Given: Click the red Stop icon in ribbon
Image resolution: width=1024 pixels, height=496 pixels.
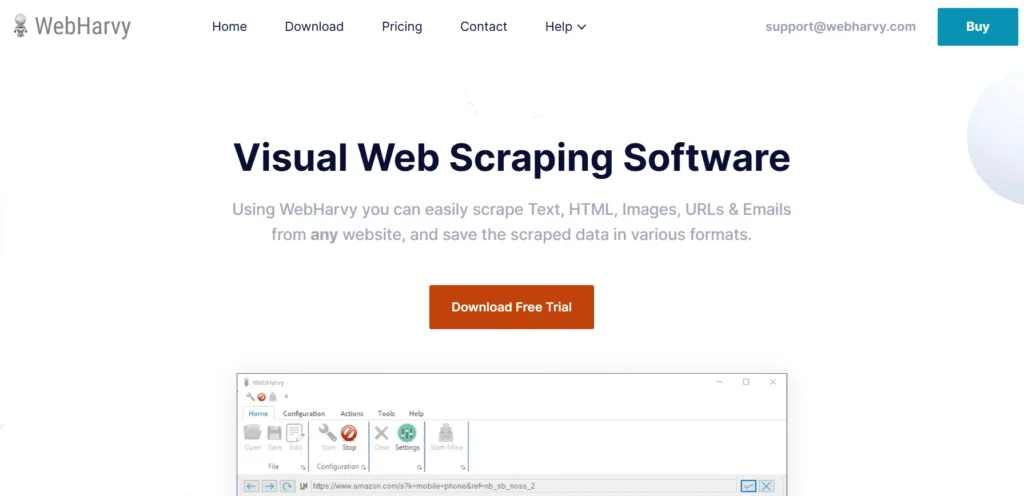Looking at the screenshot, I should click(x=349, y=433).
